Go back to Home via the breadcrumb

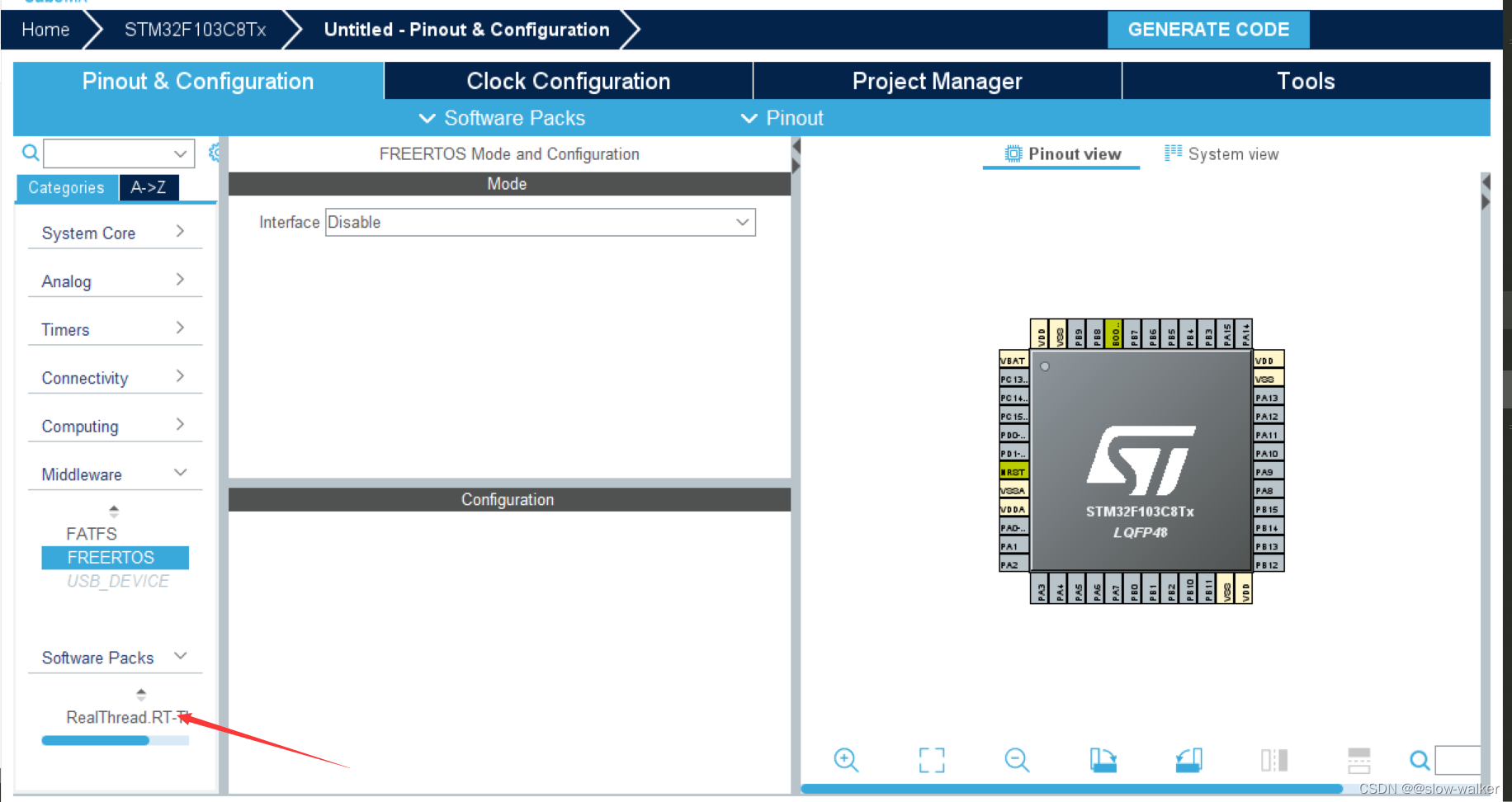coord(45,29)
